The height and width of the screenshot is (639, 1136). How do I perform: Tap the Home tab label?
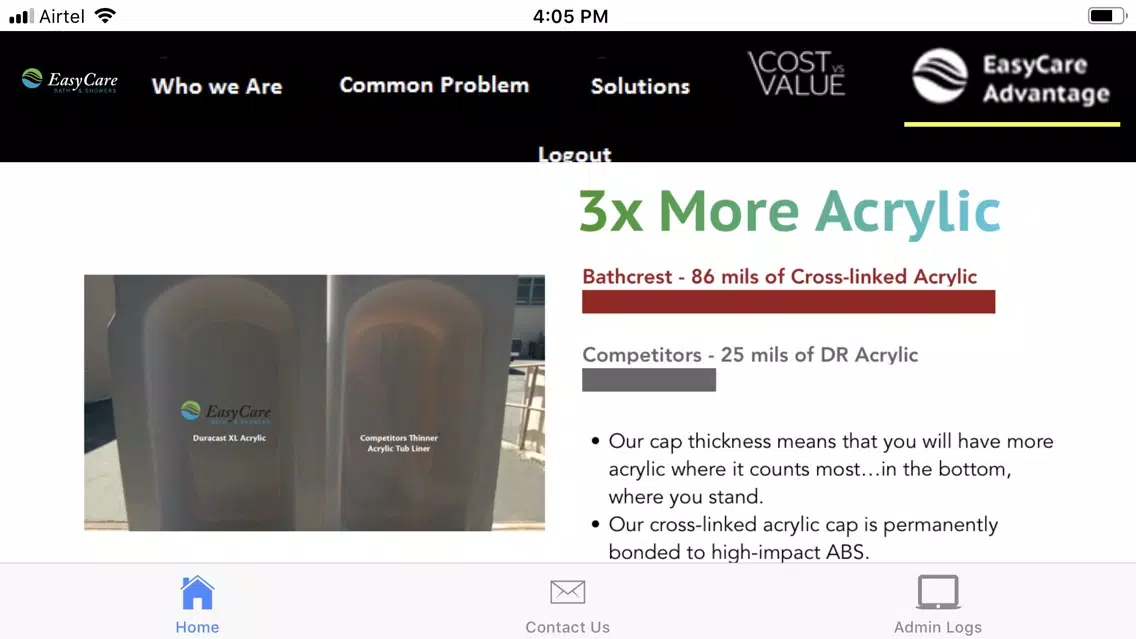pyautogui.click(x=197, y=627)
